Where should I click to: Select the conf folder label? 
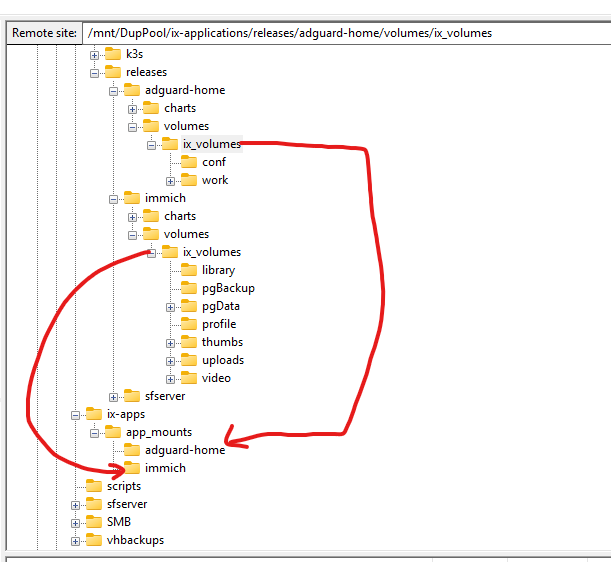click(214, 162)
